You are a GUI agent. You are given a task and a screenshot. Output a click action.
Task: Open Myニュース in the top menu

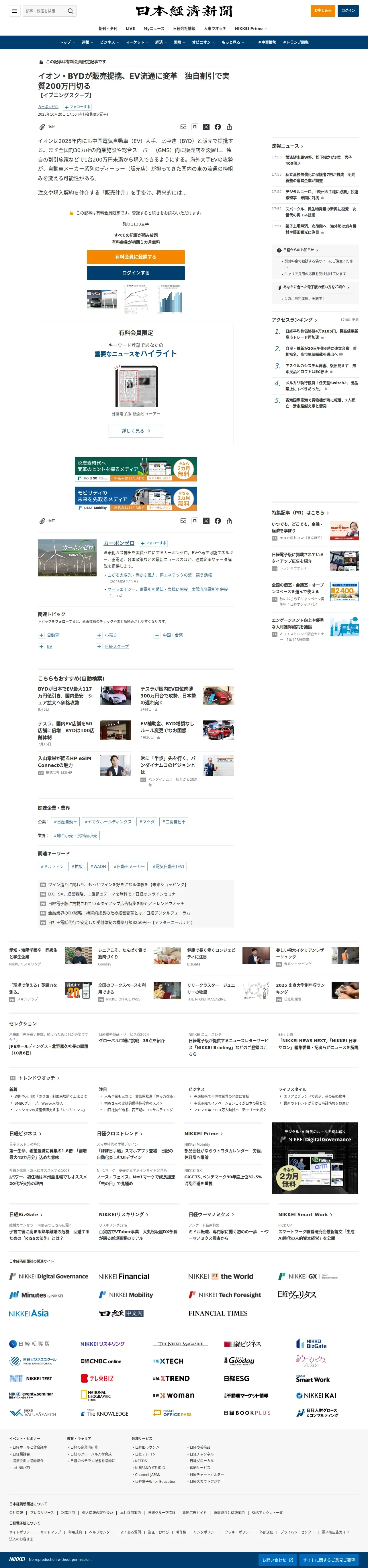[154, 29]
